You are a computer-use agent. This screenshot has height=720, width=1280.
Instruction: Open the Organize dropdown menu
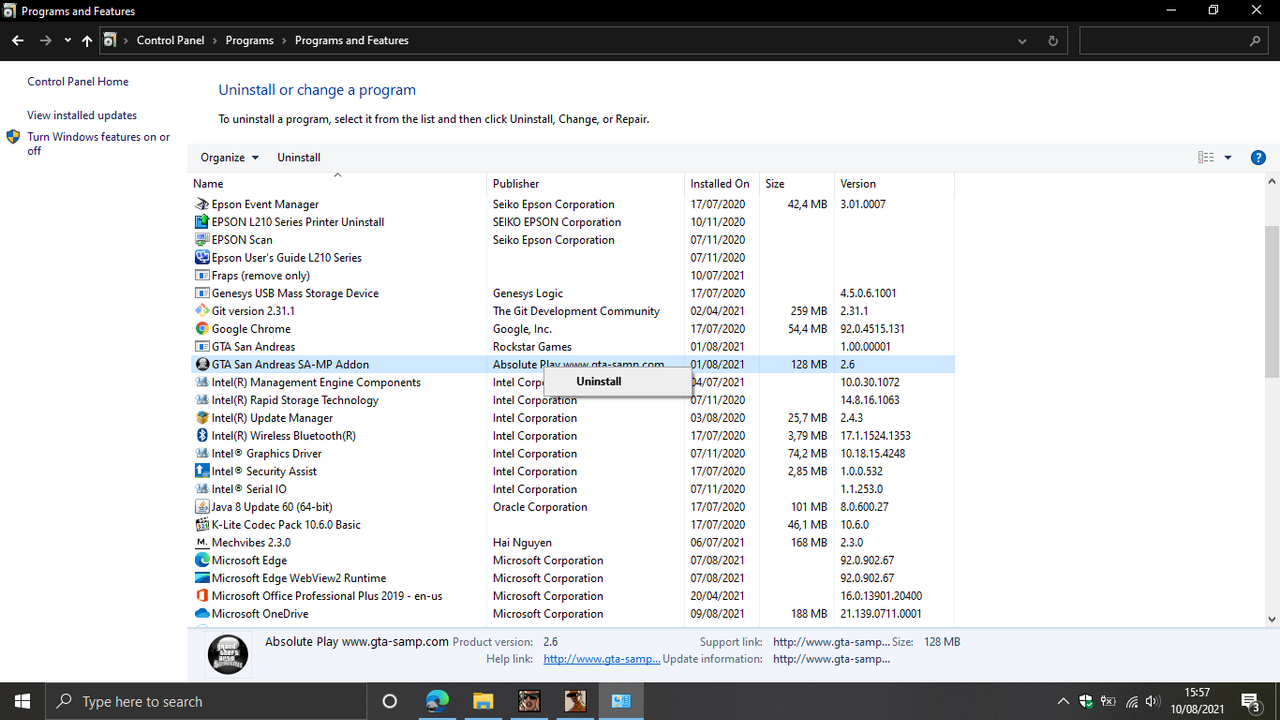point(229,158)
